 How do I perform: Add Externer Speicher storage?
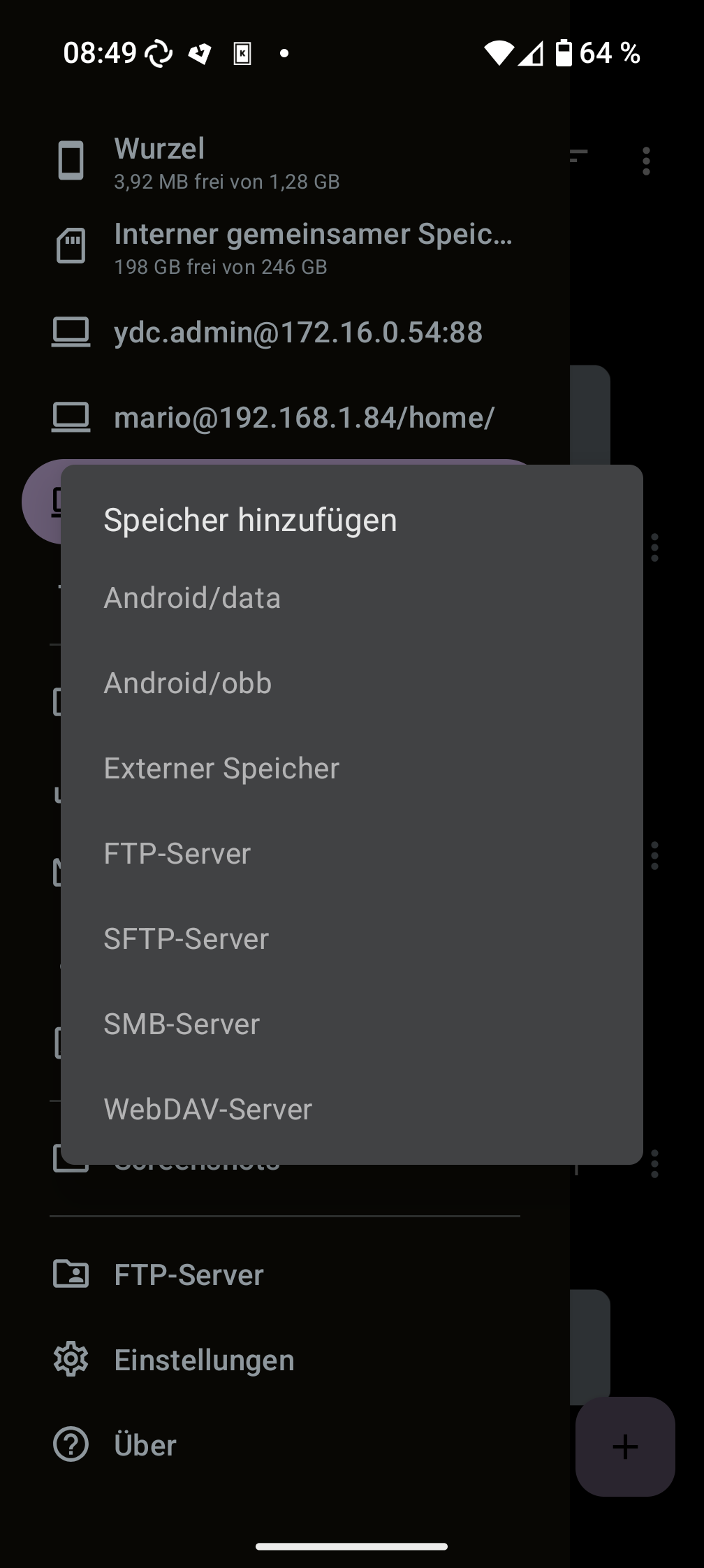352,769
